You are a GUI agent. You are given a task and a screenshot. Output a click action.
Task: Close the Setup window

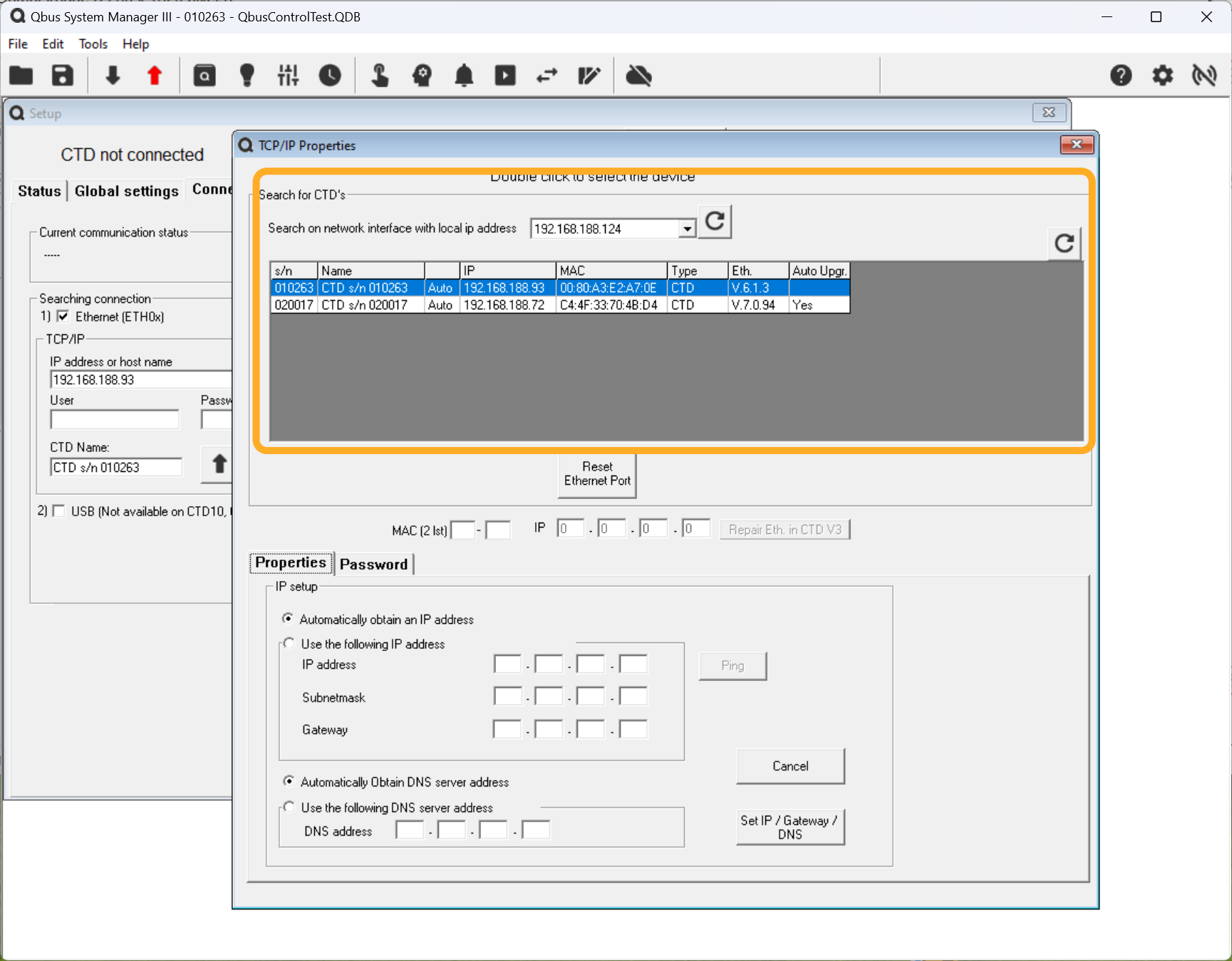pyautogui.click(x=1049, y=113)
